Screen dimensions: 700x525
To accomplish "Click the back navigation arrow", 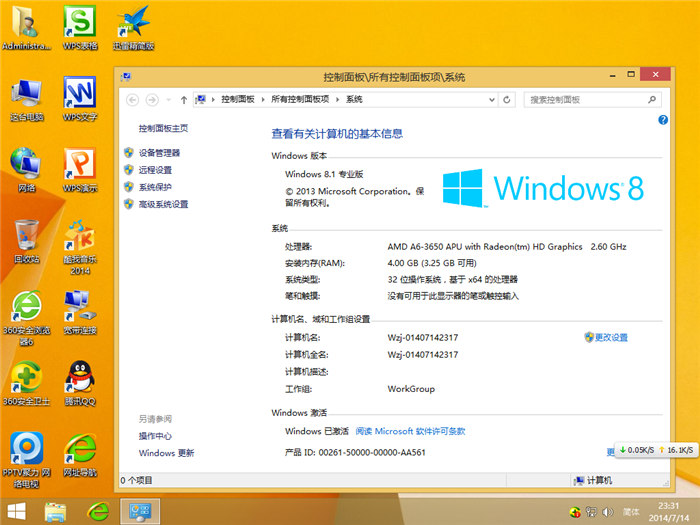I will tap(133, 100).
